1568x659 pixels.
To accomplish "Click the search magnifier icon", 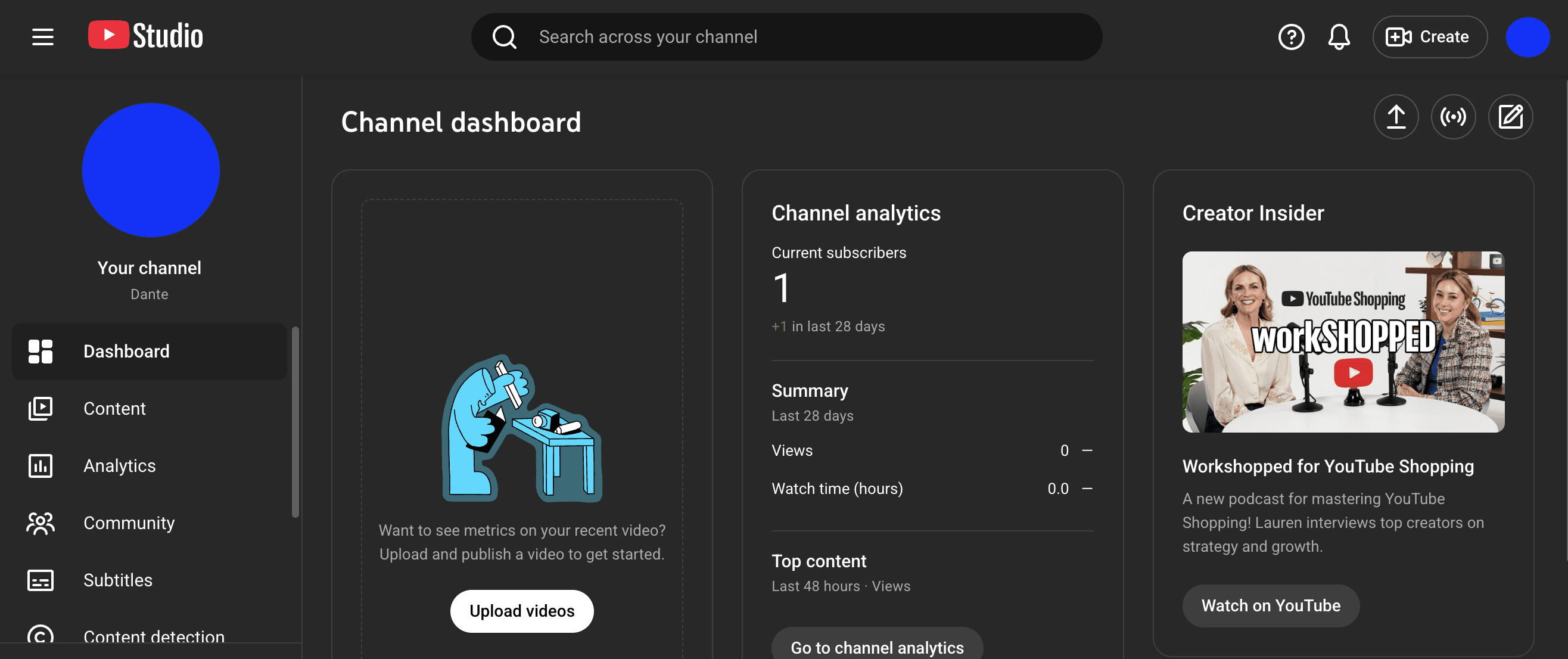I will (504, 36).
